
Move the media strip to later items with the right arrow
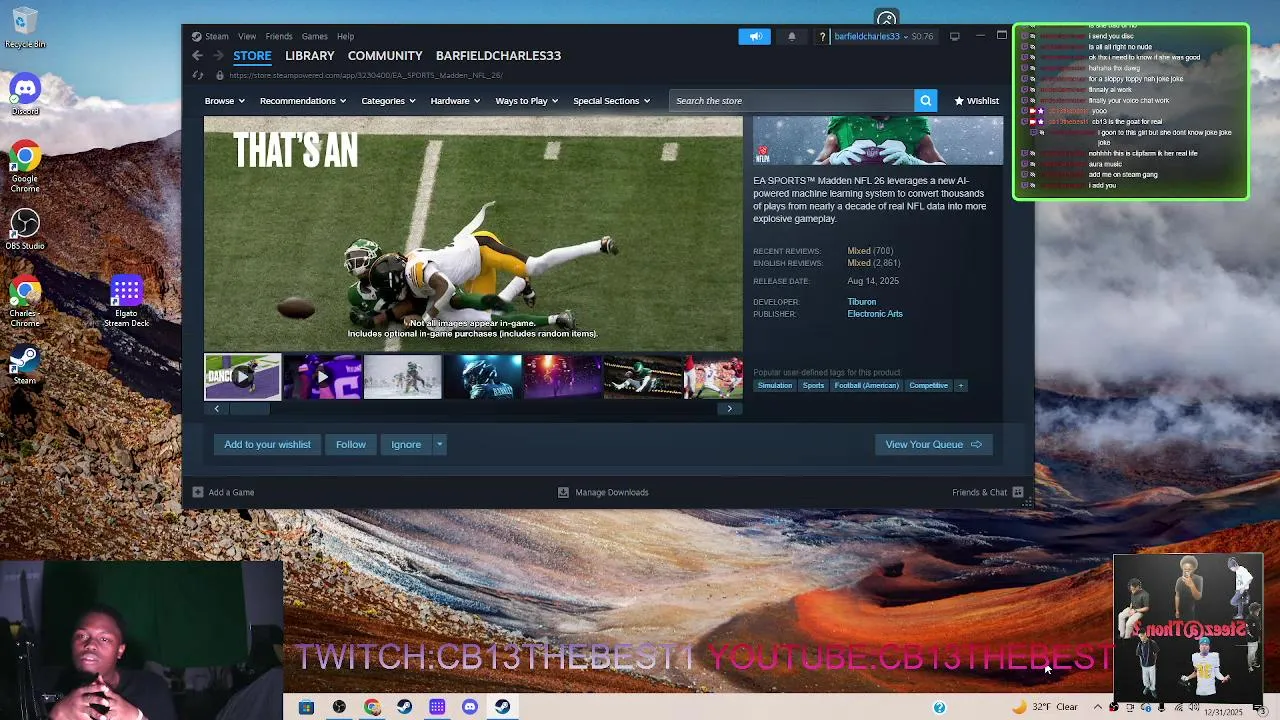pos(730,409)
